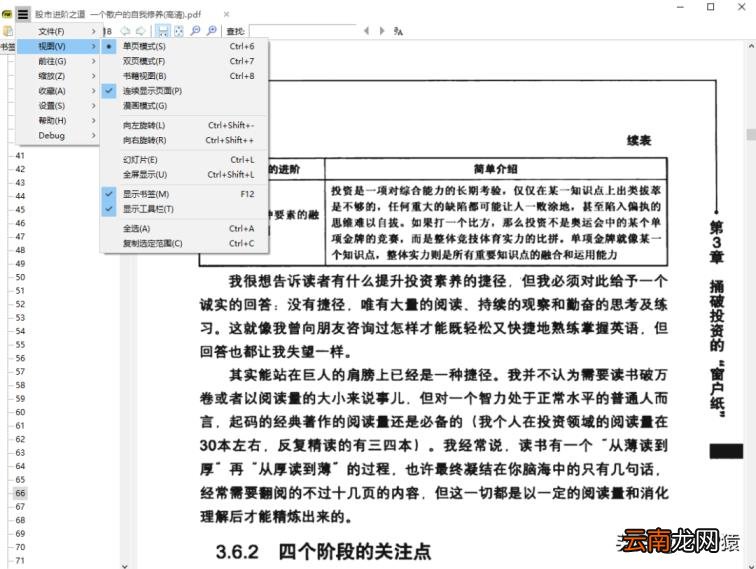The width and height of the screenshot is (756, 569).
Task: Toggle 连续显示页面(P) checkmark
Action: point(184,91)
